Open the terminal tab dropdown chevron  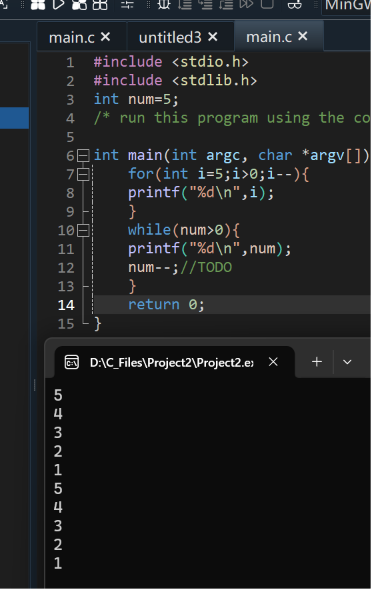tap(347, 362)
